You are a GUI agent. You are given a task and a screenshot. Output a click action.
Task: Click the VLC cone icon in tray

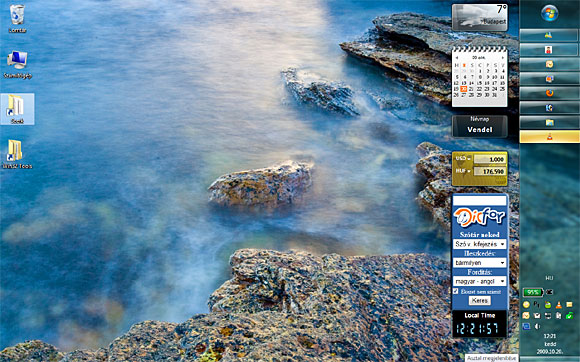[559, 305]
